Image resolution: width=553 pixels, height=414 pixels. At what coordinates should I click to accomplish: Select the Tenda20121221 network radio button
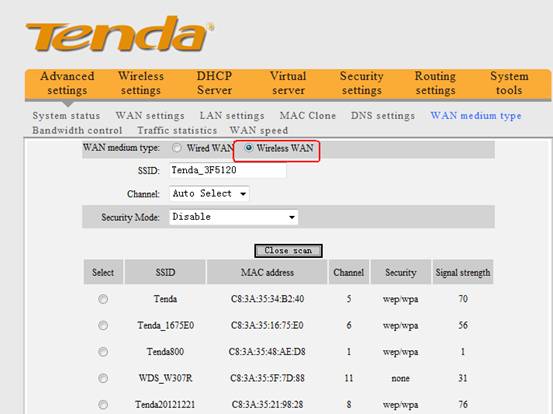click(103, 404)
